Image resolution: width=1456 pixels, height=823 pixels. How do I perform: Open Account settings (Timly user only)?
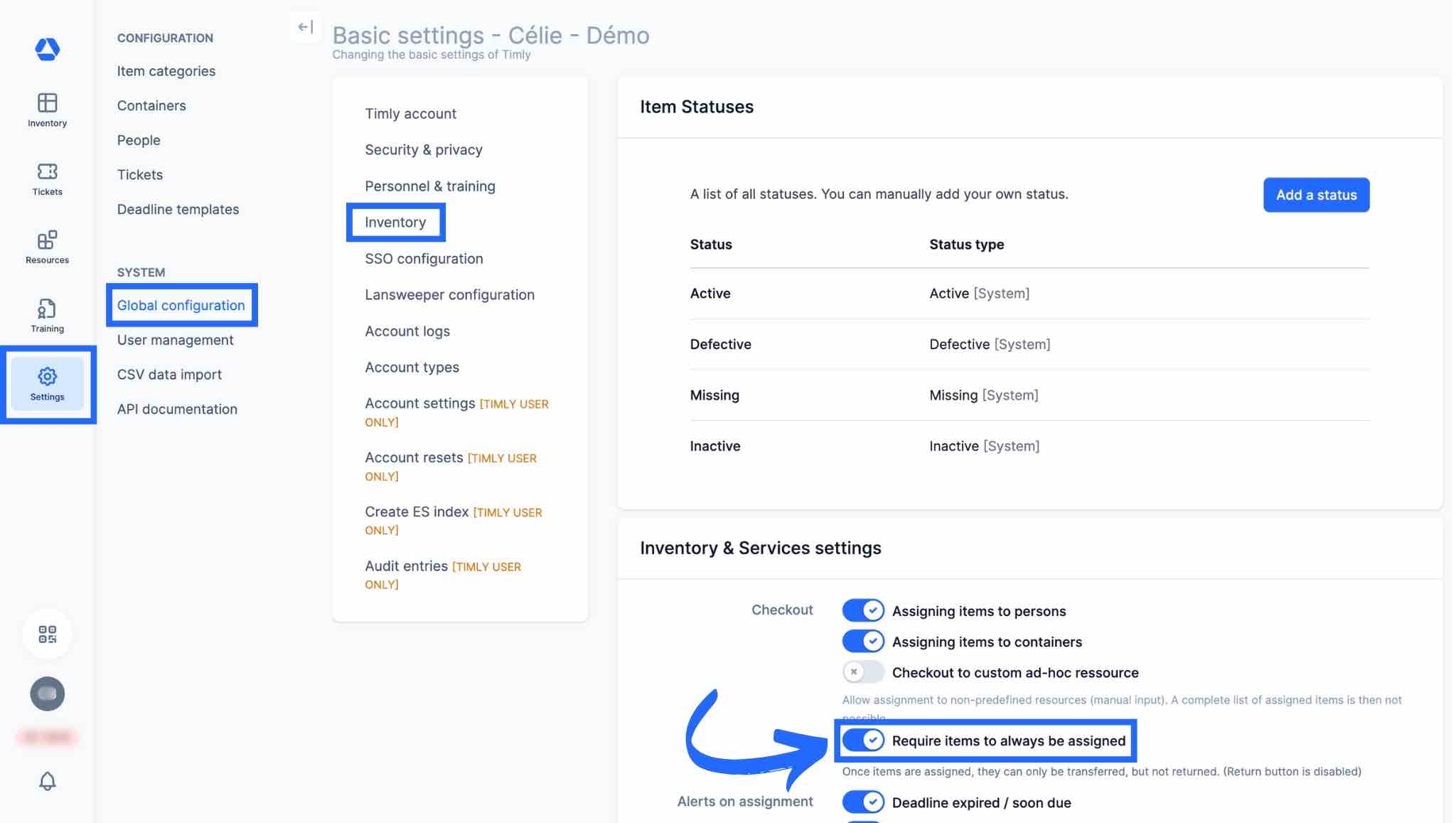click(x=457, y=412)
